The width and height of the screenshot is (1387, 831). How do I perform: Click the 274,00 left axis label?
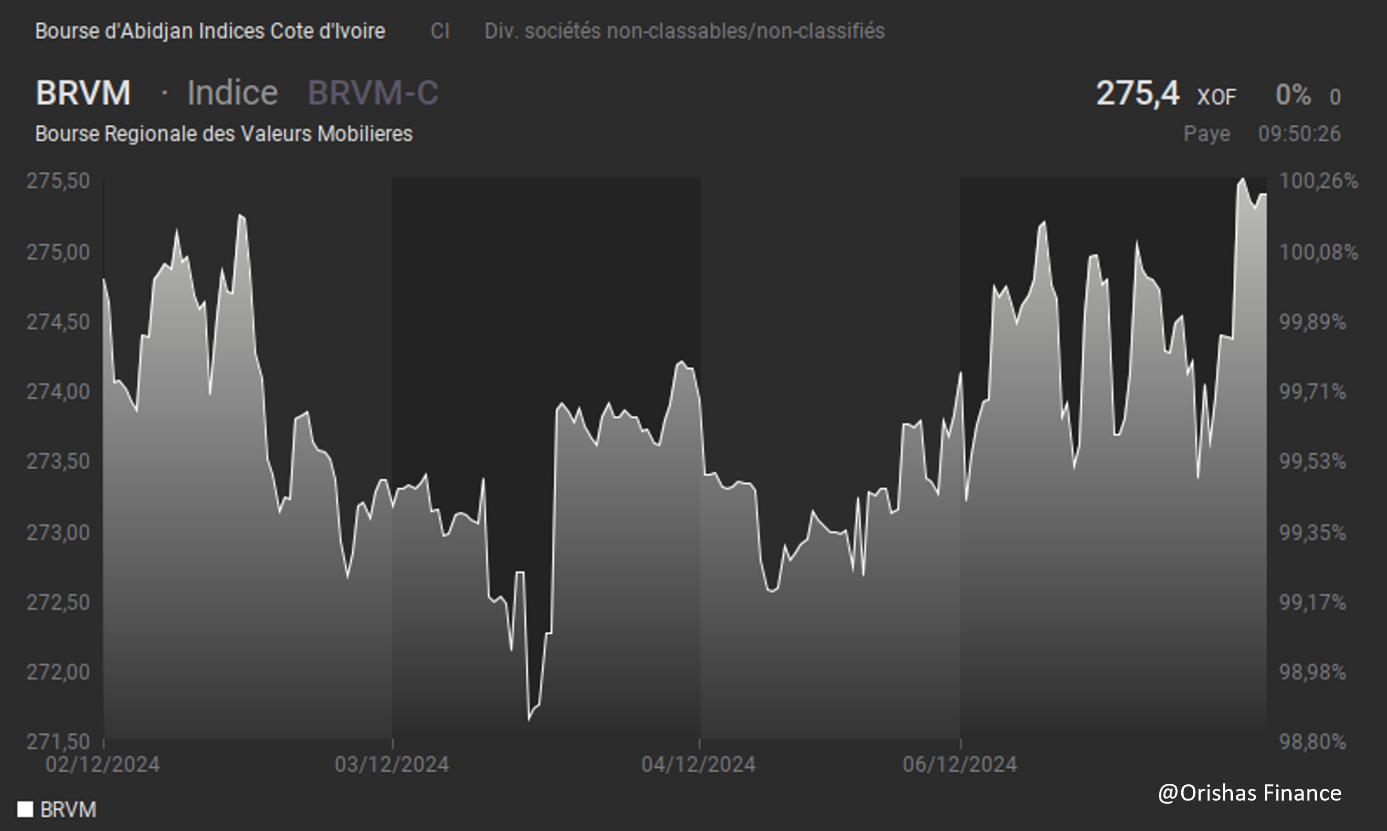coord(56,391)
